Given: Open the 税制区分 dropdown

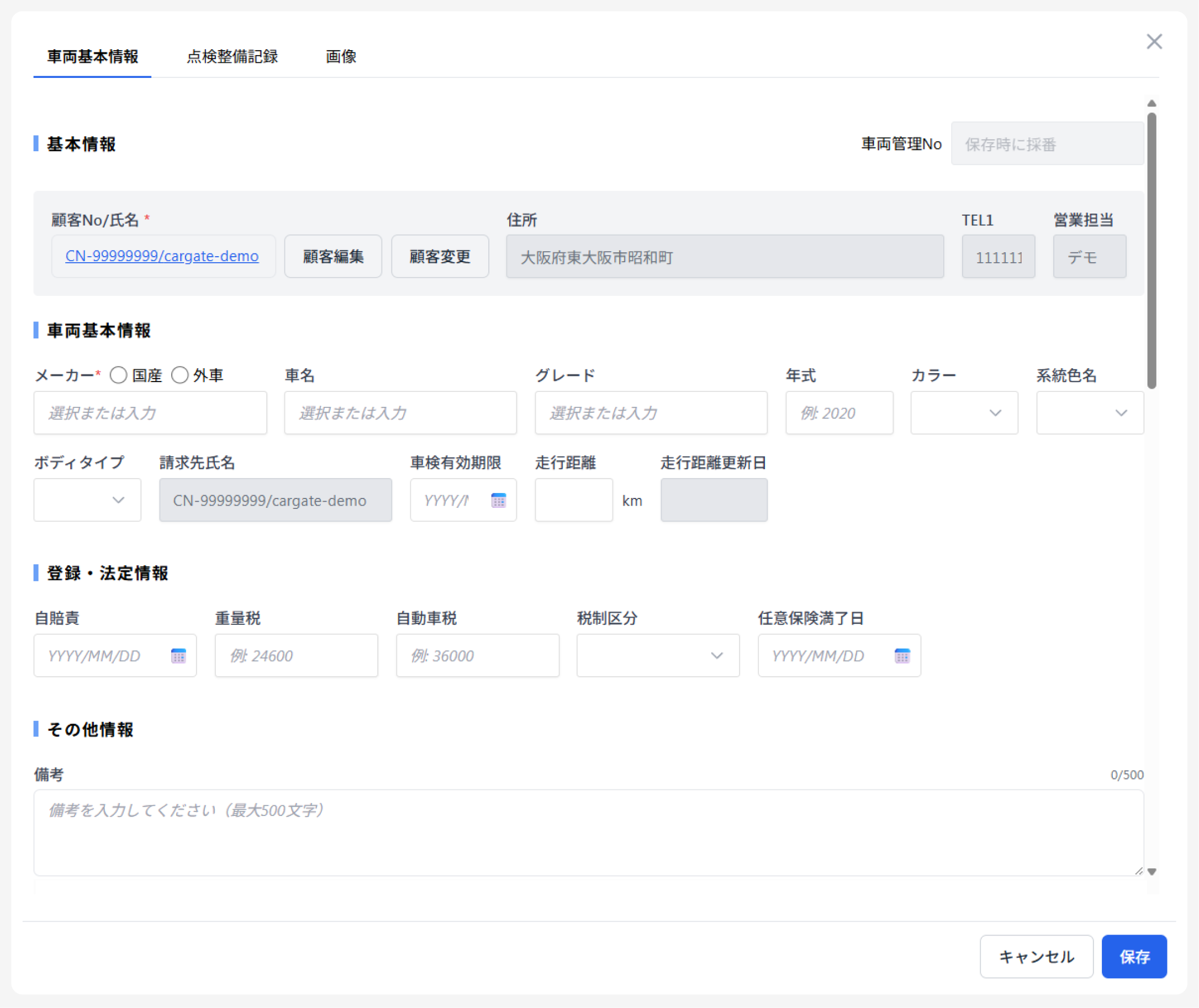Looking at the screenshot, I should pyautogui.click(x=658, y=655).
